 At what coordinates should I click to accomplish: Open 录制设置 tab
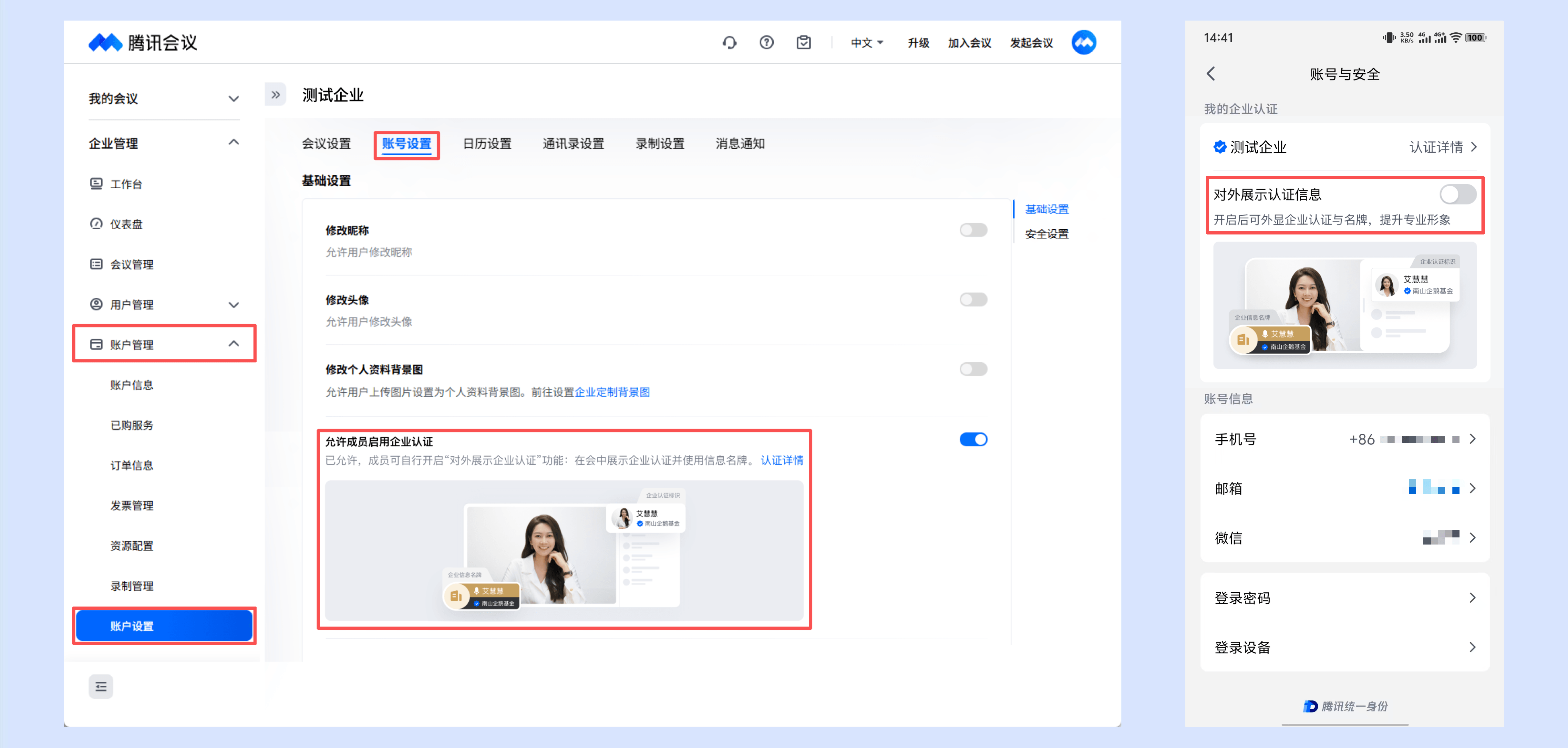pyautogui.click(x=660, y=144)
